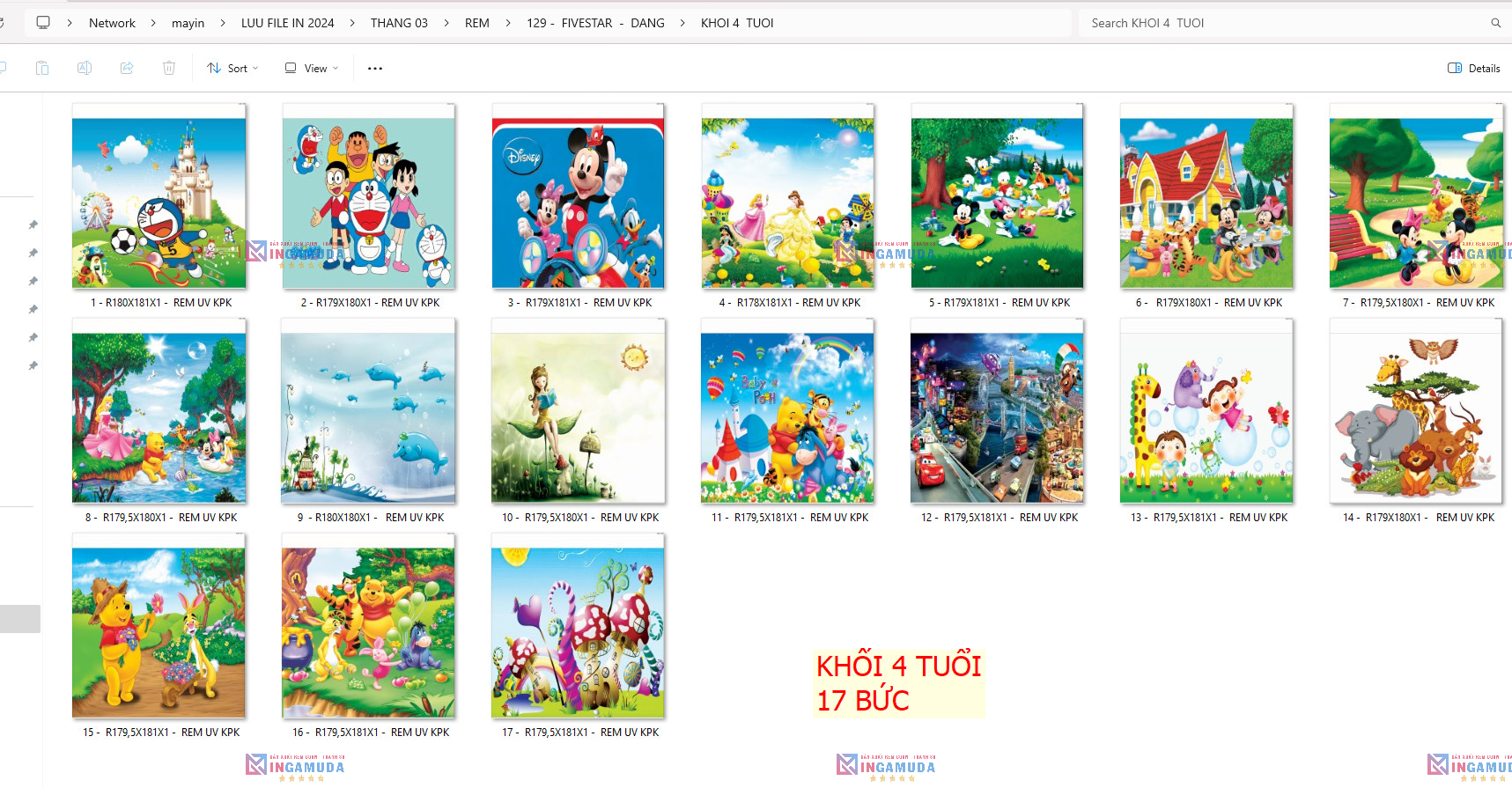
Task: Click the Delete trash can icon
Action: click(169, 68)
